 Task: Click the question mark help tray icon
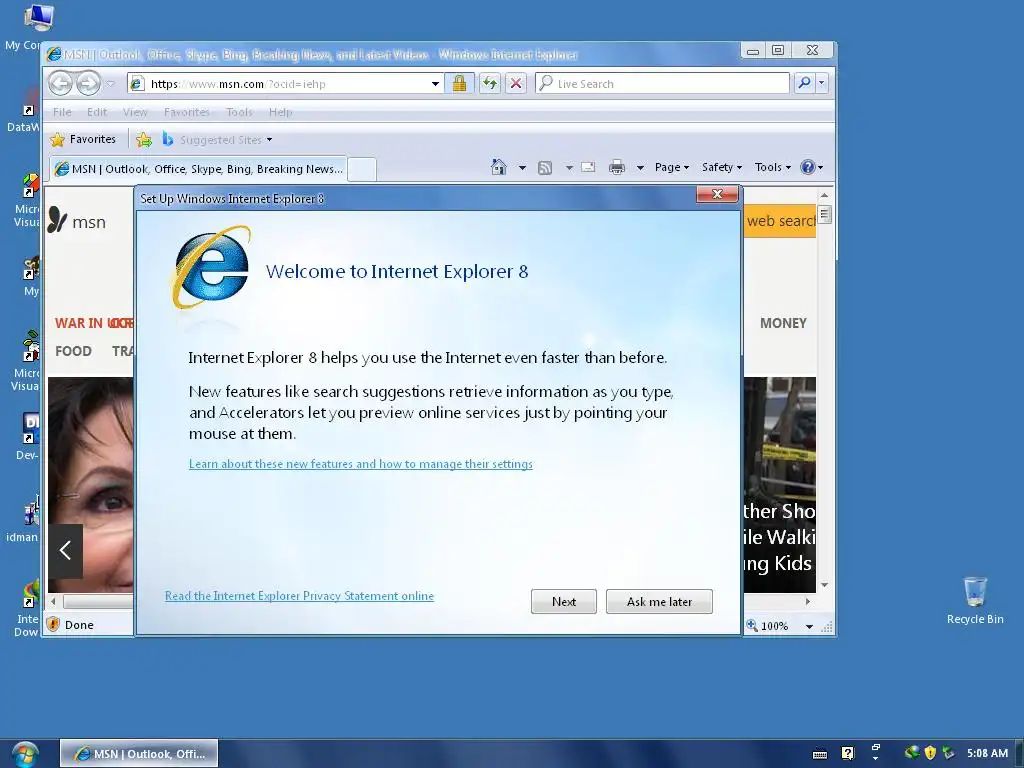848,754
